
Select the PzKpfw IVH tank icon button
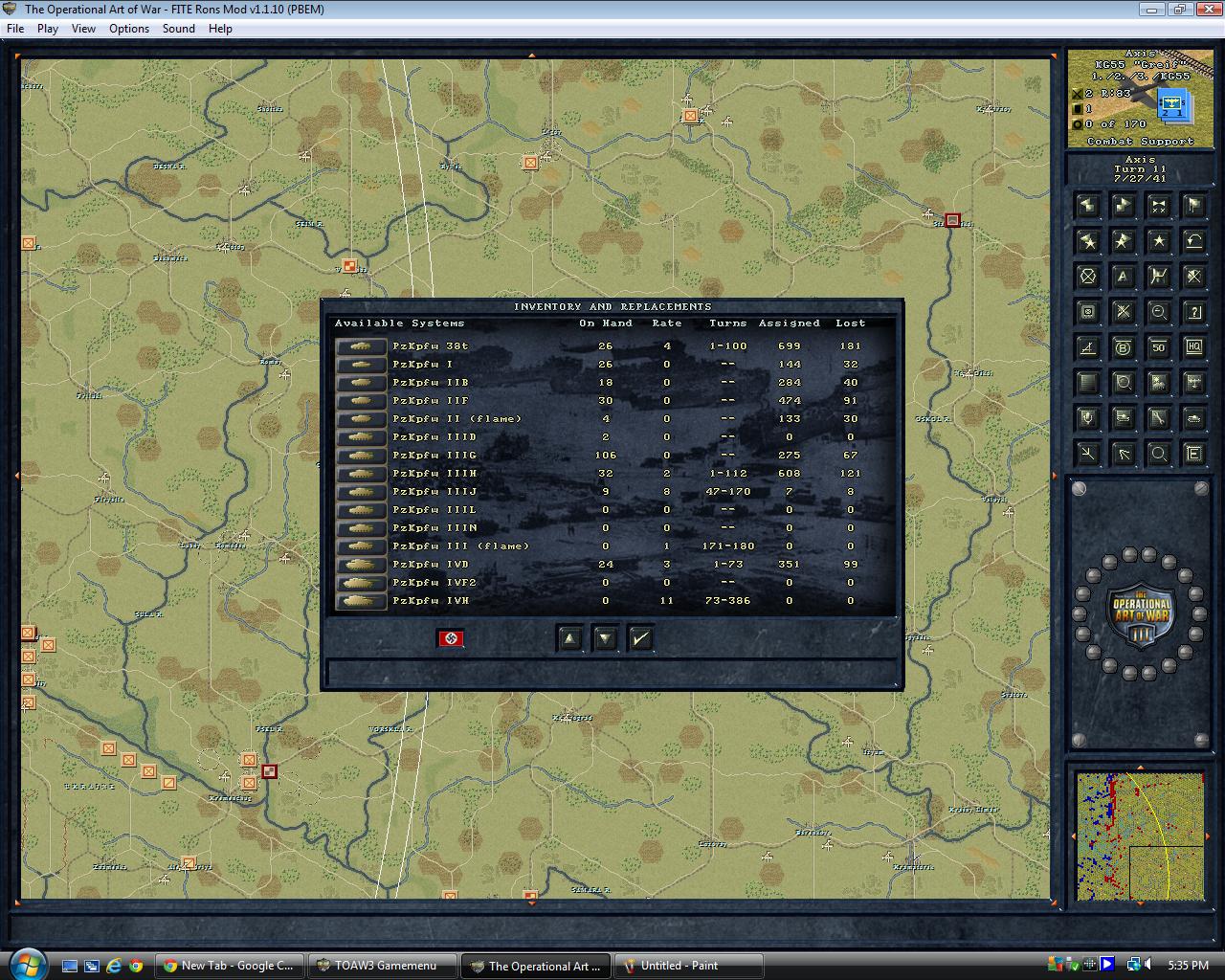pos(361,601)
